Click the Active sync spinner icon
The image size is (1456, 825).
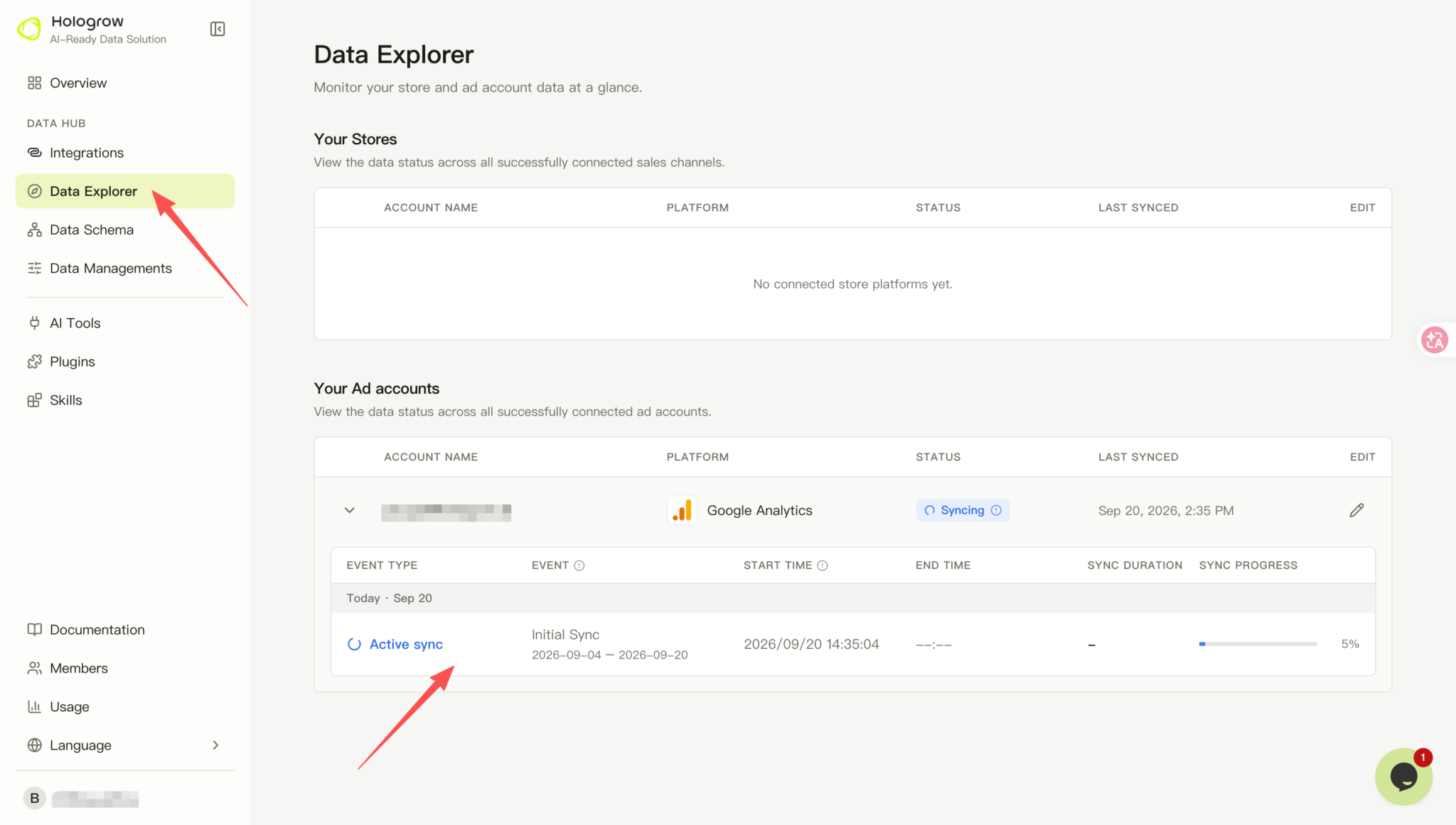(x=354, y=645)
